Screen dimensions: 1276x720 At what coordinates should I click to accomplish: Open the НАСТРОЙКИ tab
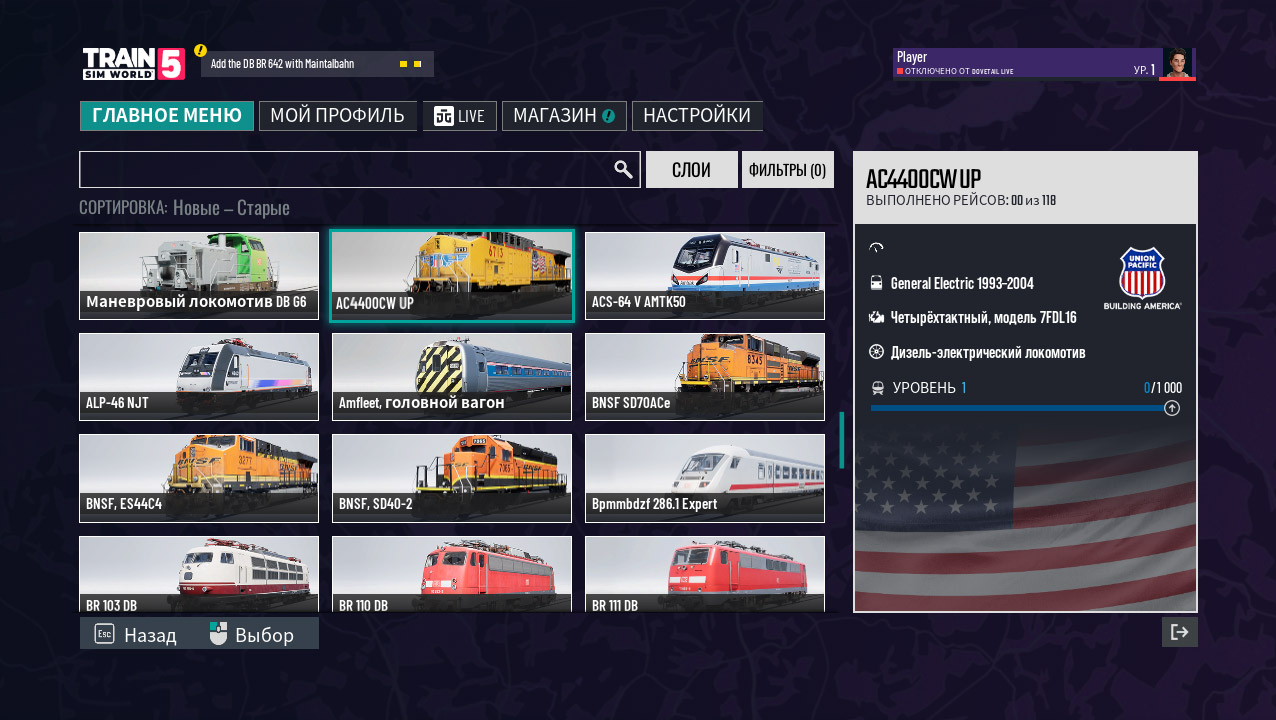coord(697,115)
